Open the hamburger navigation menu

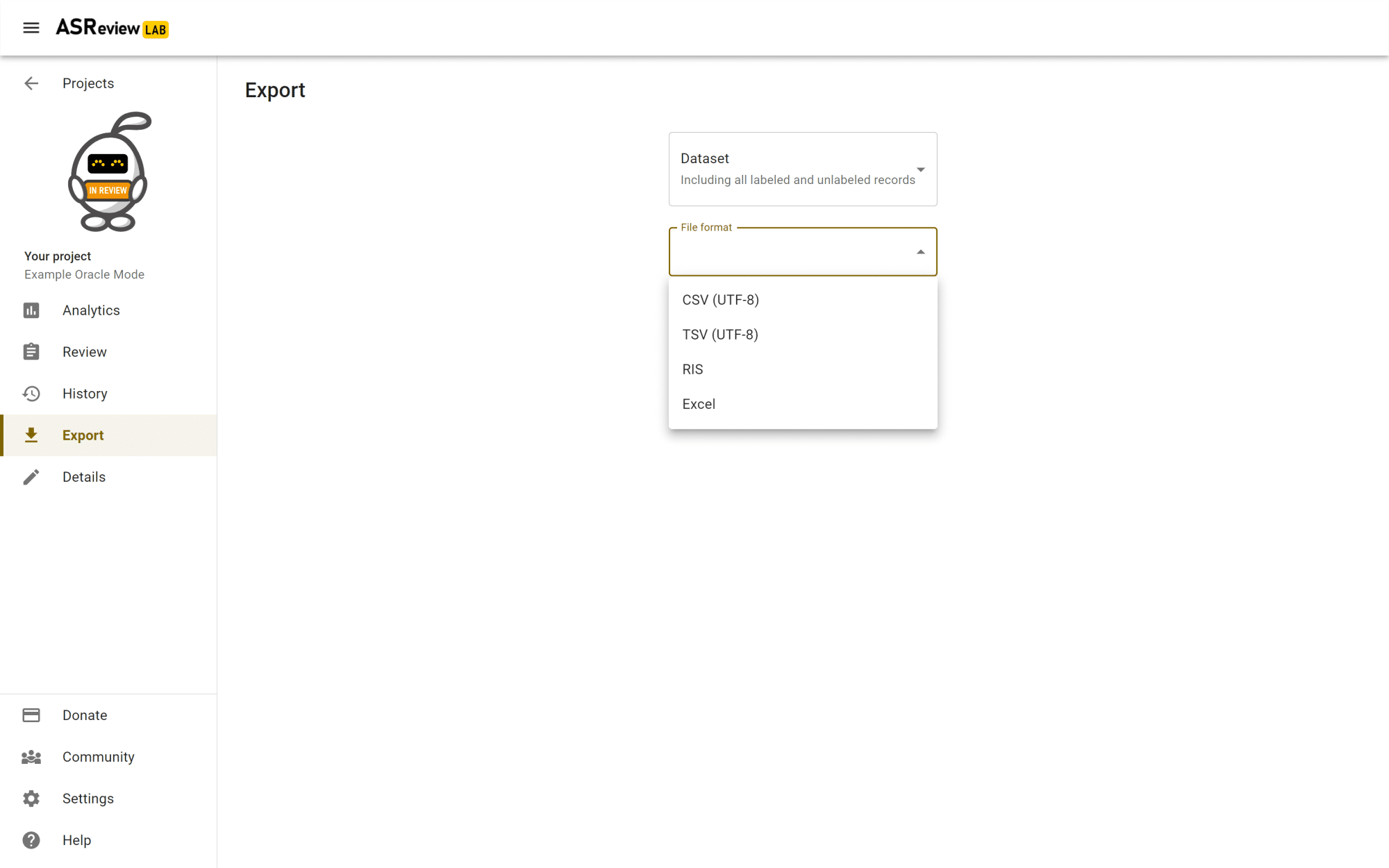coord(31,28)
